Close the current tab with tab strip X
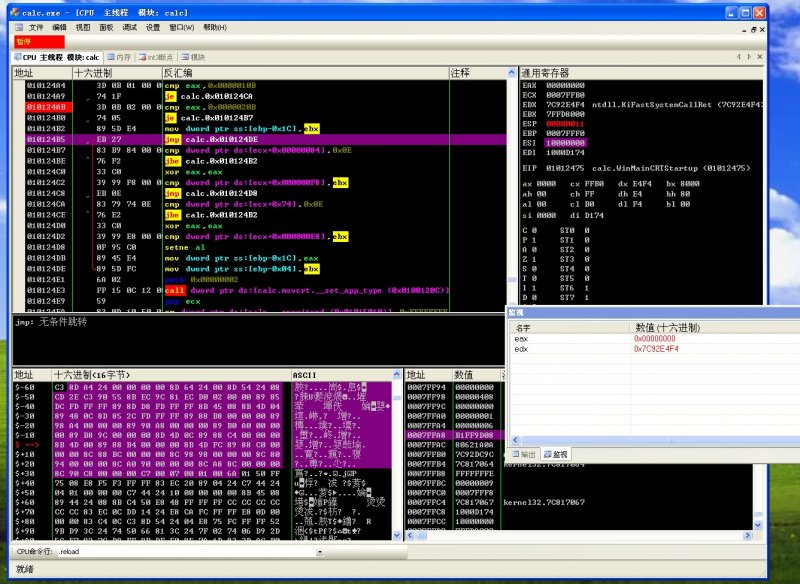Viewport: 800px width, 584px height. (760, 57)
